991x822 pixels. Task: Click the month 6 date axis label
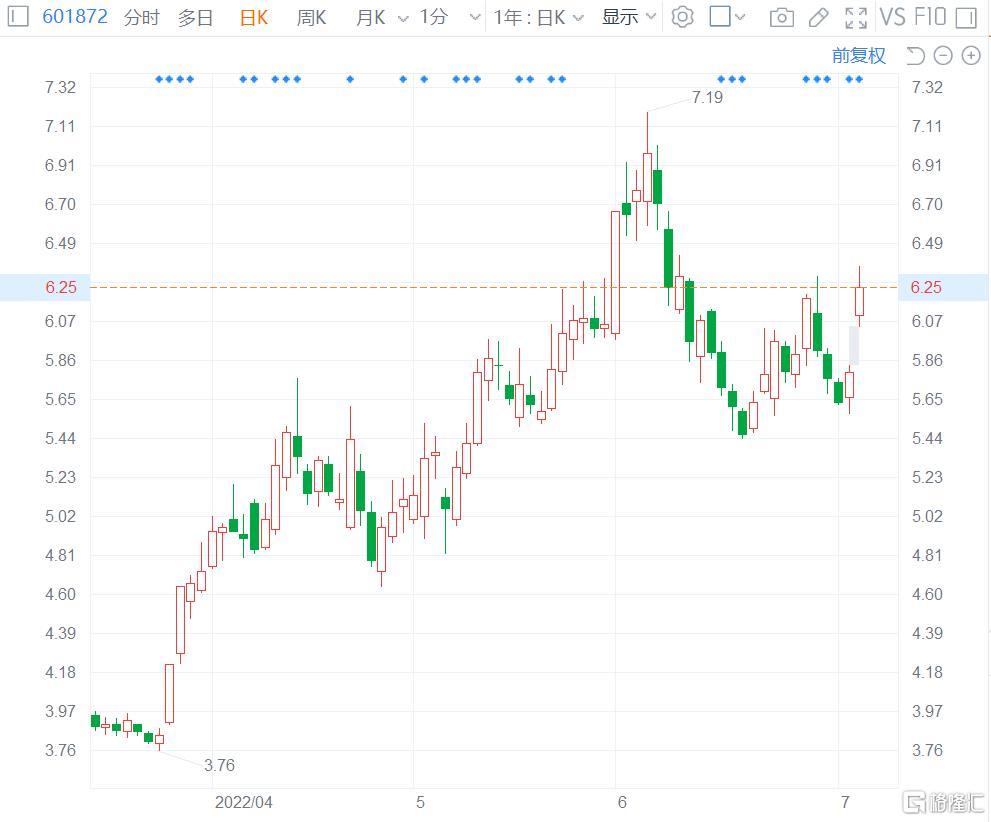(x=622, y=802)
